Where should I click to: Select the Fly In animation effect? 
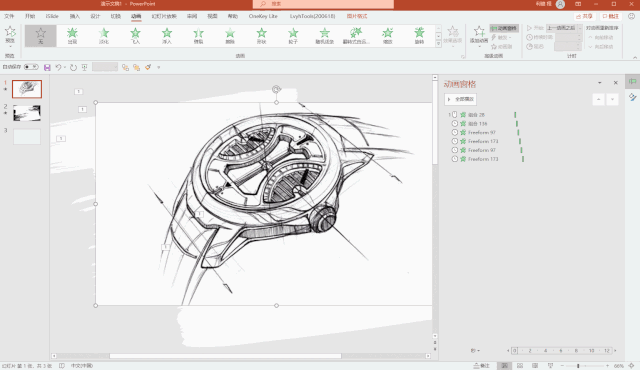pyautogui.click(x=135, y=35)
